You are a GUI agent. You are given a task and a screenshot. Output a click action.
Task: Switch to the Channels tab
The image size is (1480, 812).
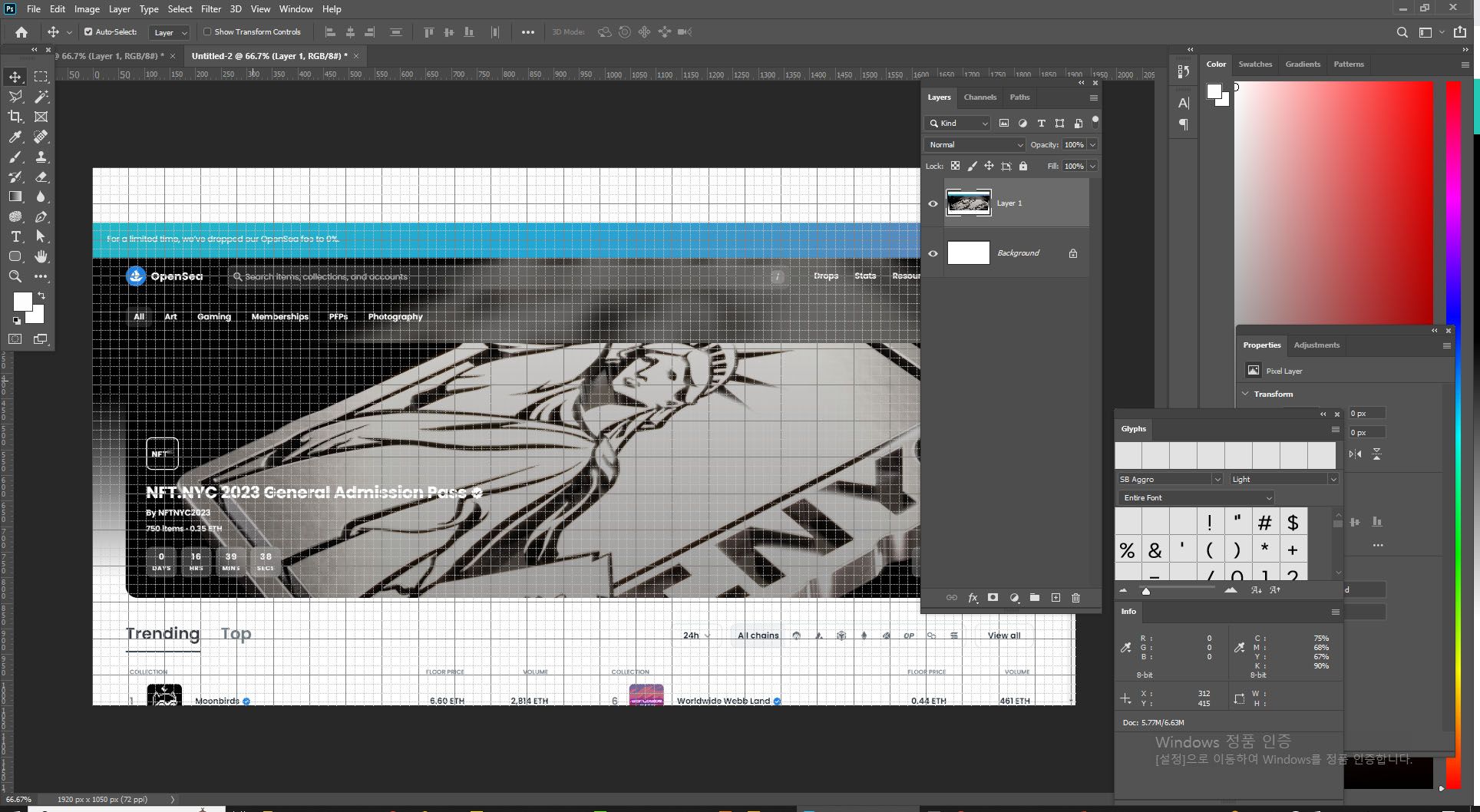[x=980, y=97]
